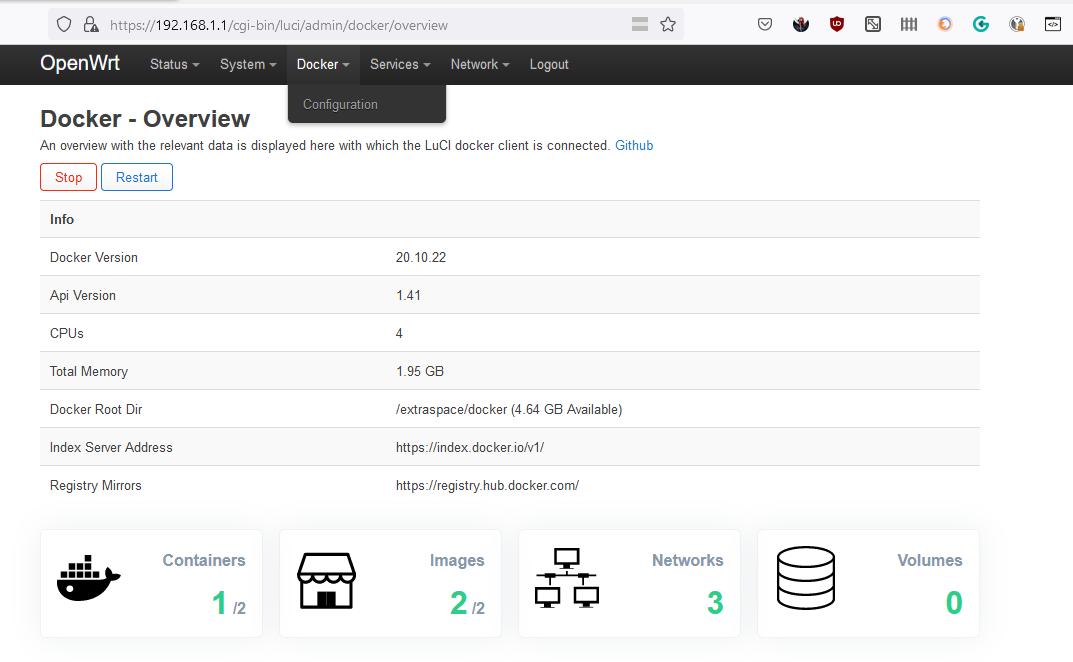Restart the Docker service

pyautogui.click(x=137, y=177)
